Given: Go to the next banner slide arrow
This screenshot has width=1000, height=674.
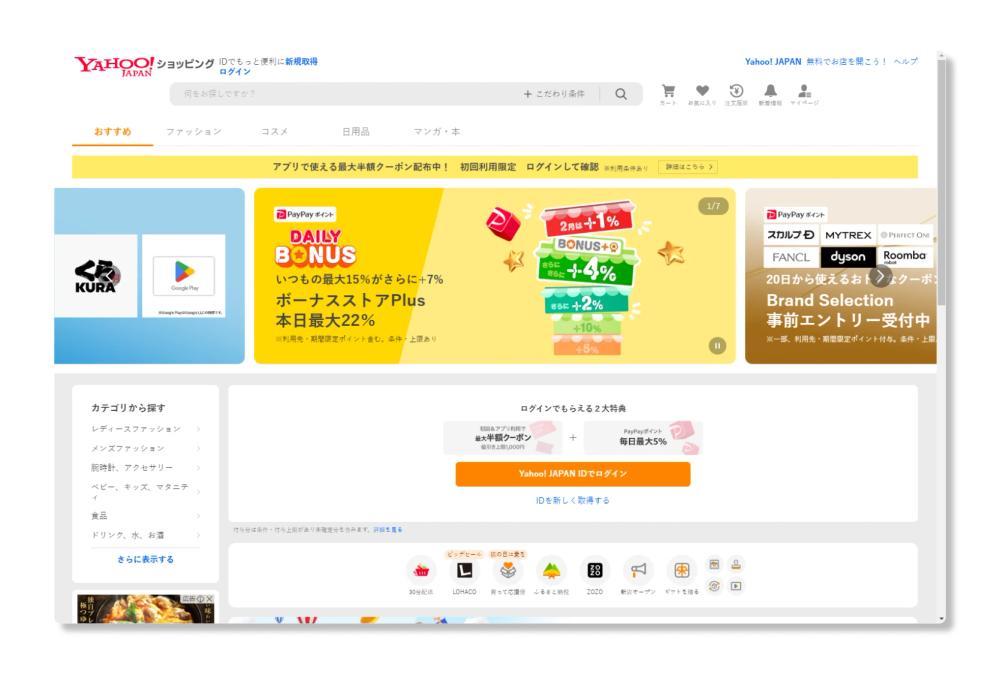Looking at the screenshot, I should tap(881, 276).
